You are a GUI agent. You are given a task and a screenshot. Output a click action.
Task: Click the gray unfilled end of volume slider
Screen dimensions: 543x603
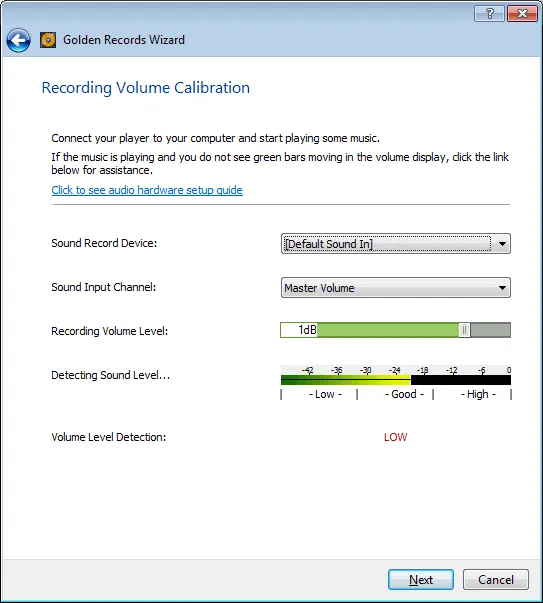490,330
